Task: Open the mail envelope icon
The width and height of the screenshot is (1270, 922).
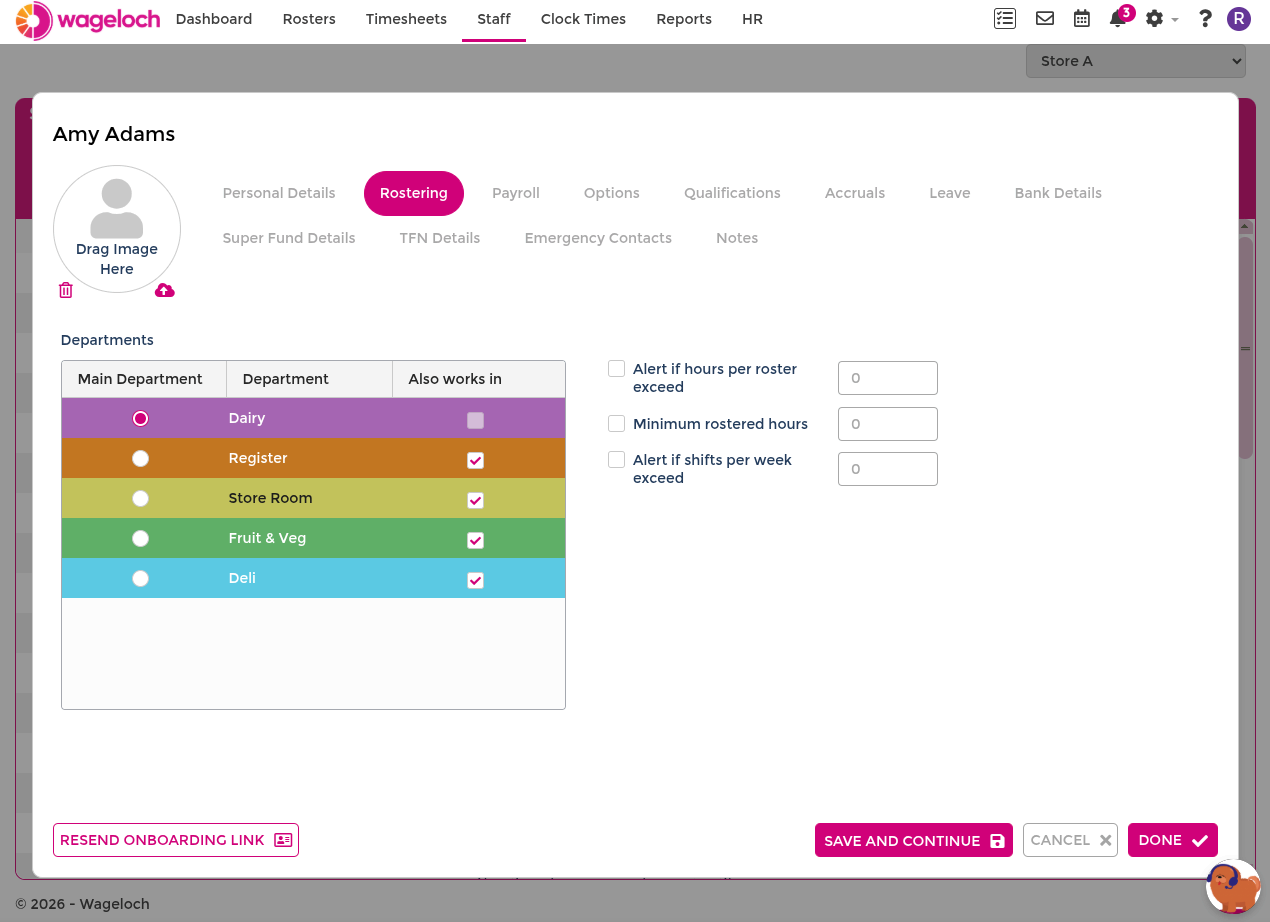Action: tap(1045, 18)
